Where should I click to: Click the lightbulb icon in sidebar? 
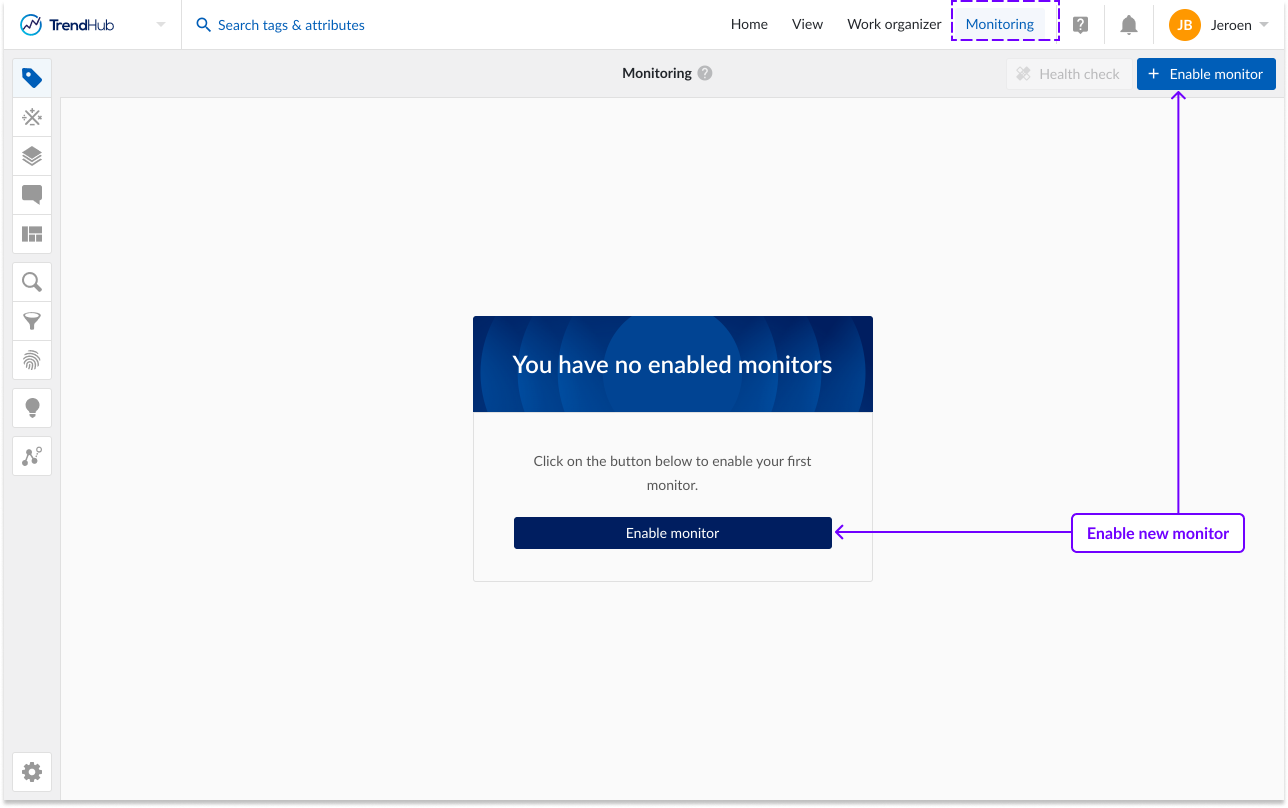pyautogui.click(x=32, y=408)
